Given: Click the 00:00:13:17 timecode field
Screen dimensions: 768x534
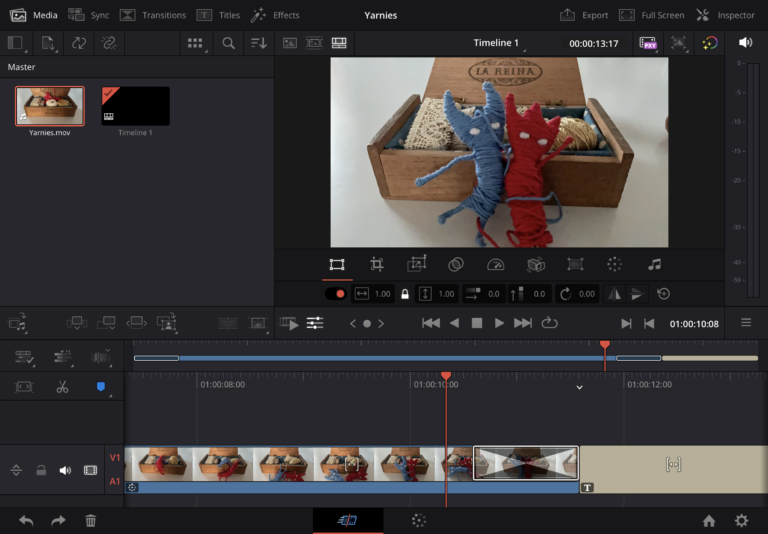Looking at the screenshot, I should [x=594, y=44].
